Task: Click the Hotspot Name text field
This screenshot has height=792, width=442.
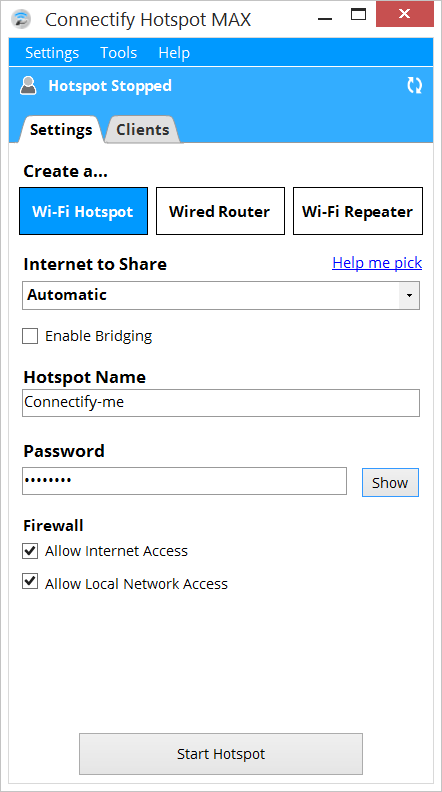Action: tap(221, 403)
